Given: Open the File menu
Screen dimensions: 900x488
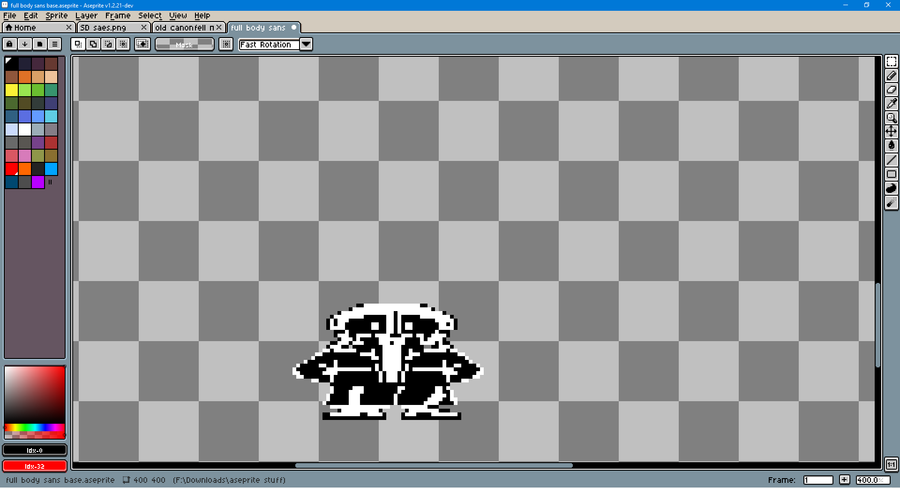Looking at the screenshot, I should tap(10, 16).
